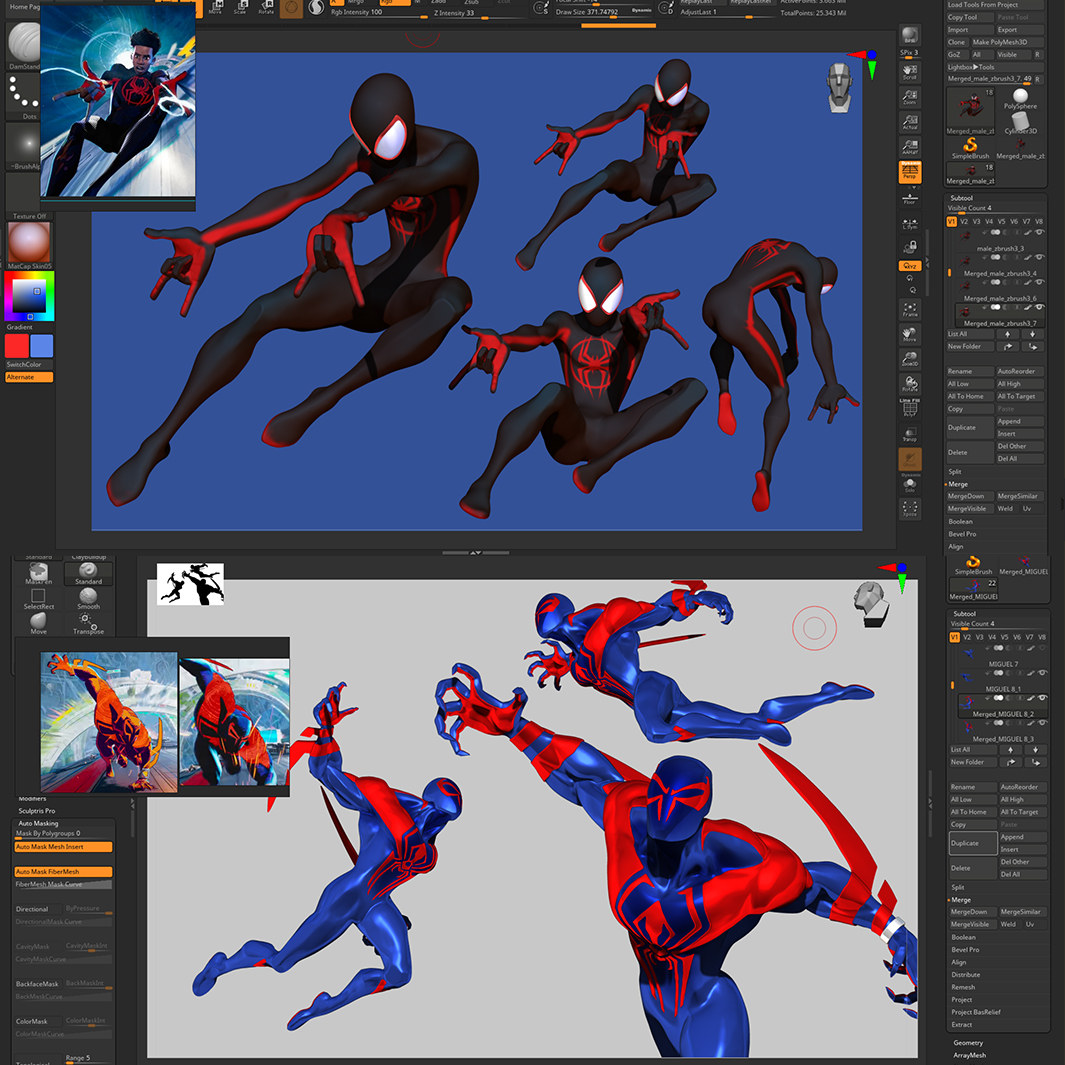Collapse the Subtool section in top window

pos(962,198)
